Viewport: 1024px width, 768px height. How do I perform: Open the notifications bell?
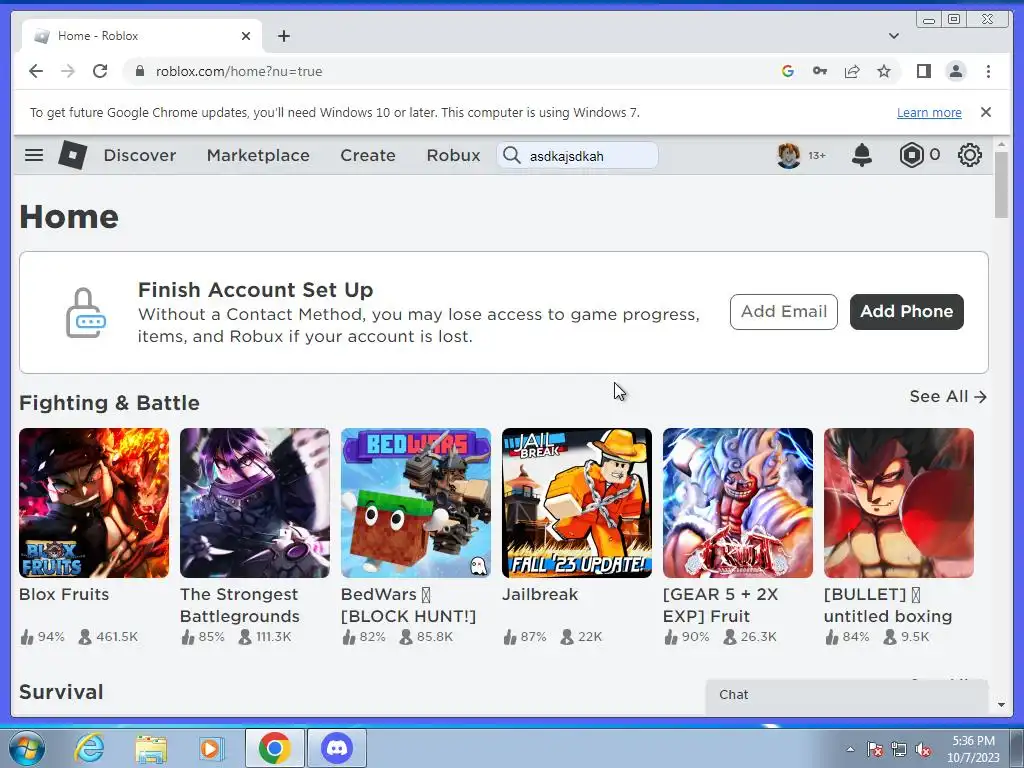862,155
